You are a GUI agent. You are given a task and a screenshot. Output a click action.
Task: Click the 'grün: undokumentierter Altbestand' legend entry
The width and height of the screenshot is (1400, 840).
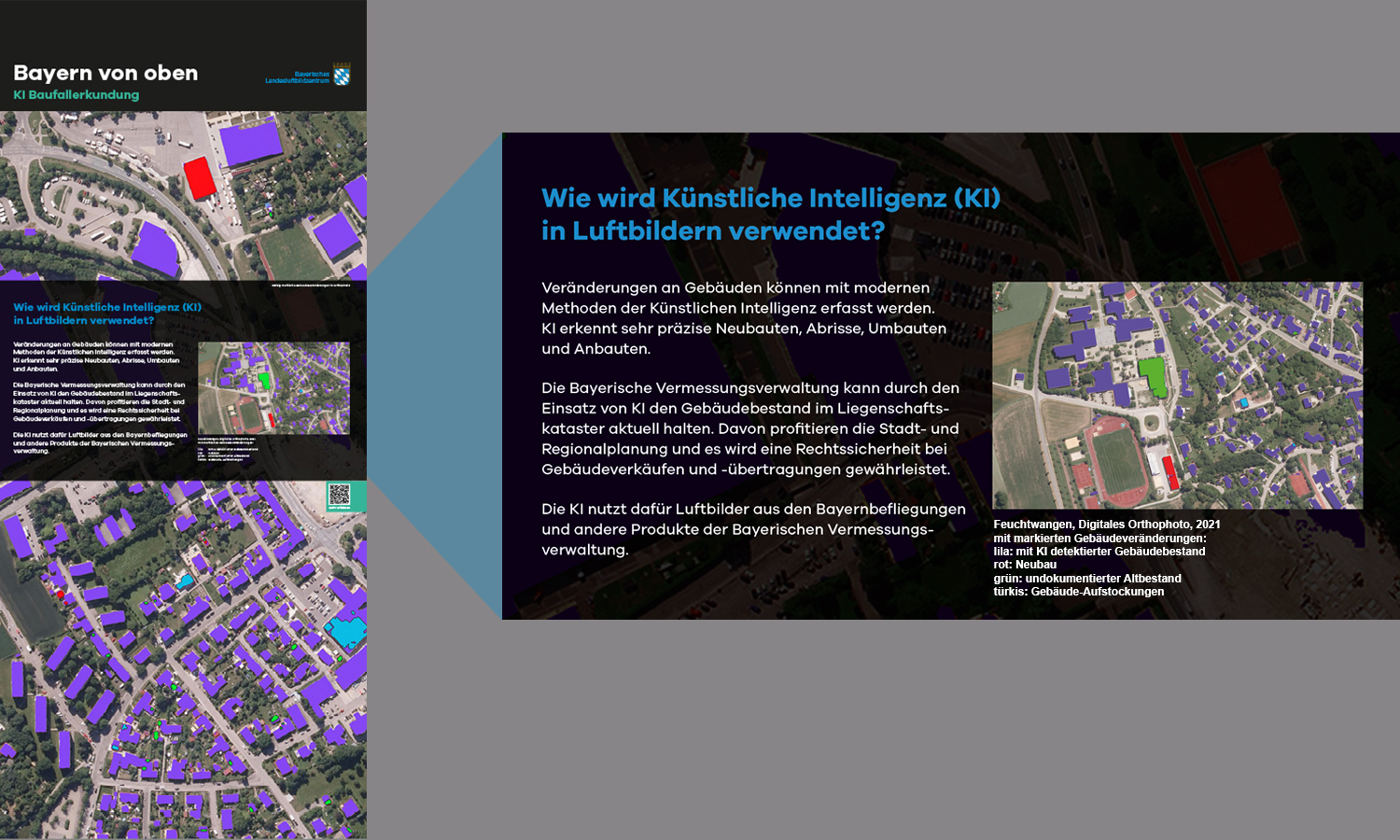(x=1086, y=579)
